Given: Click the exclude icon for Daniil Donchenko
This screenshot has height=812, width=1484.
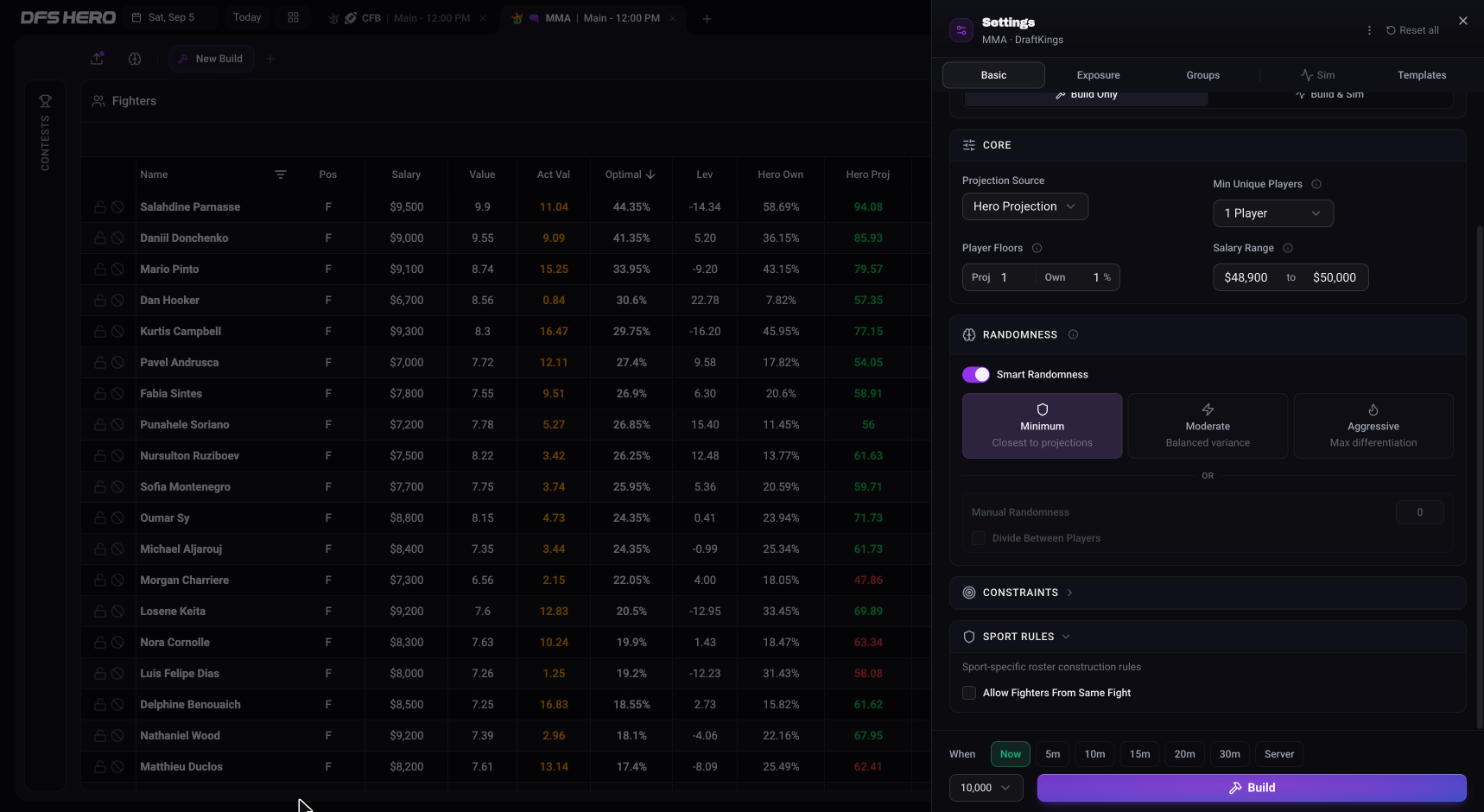Looking at the screenshot, I should (117, 238).
